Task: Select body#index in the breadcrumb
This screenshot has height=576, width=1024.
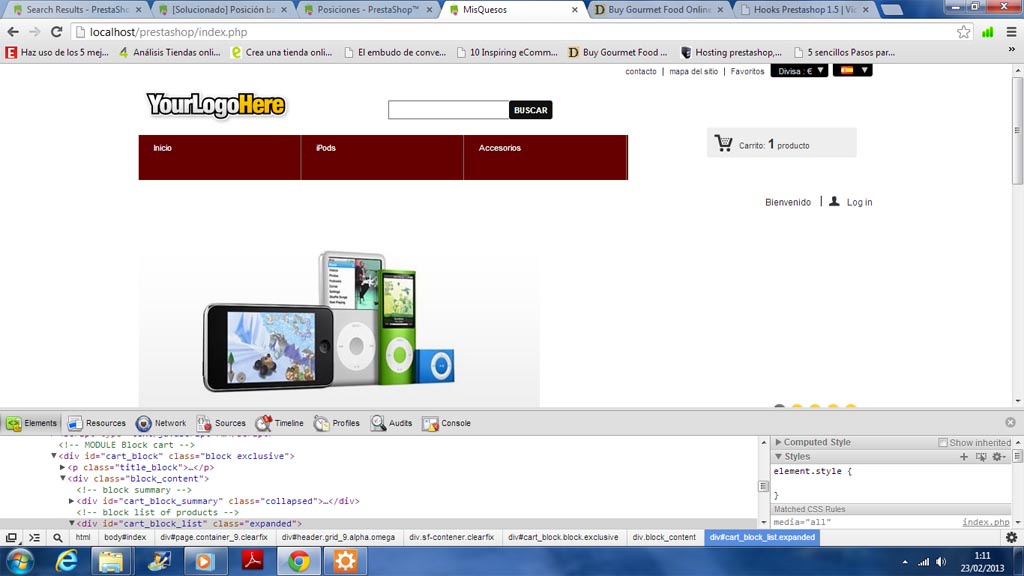Action: (x=125, y=537)
